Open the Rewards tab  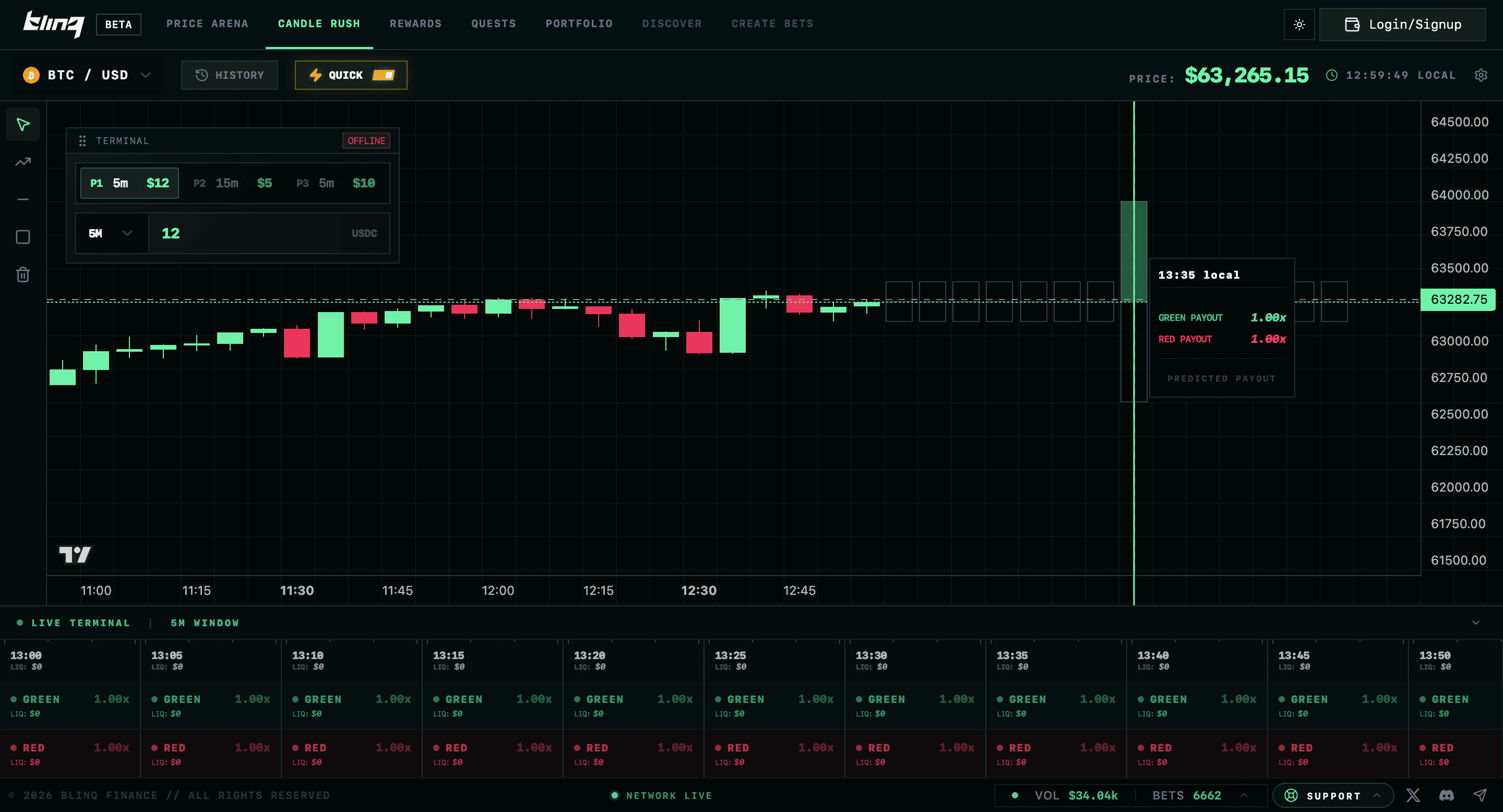(x=415, y=24)
